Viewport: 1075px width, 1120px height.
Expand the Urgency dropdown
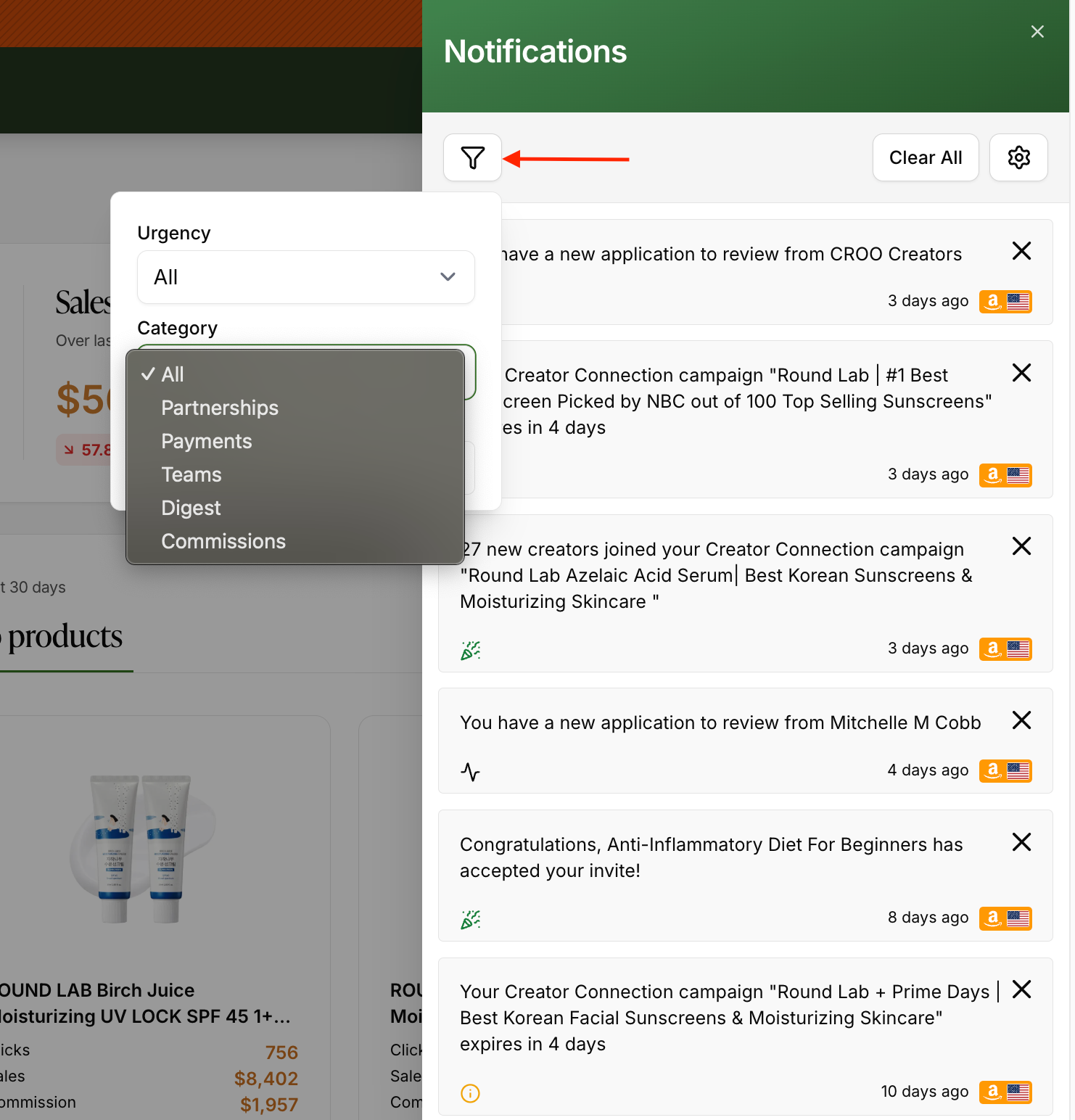[306, 277]
